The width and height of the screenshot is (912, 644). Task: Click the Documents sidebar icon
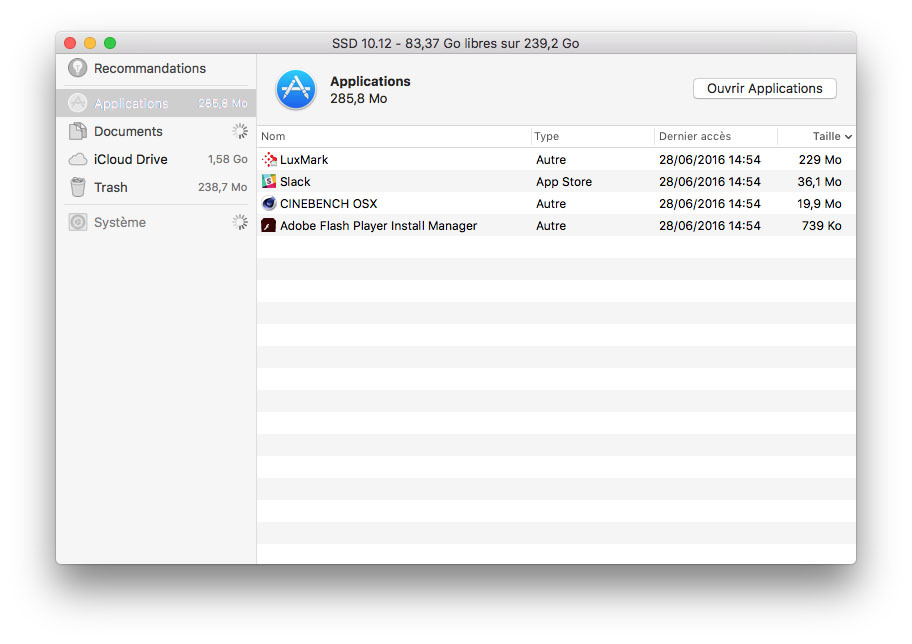(77, 131)
